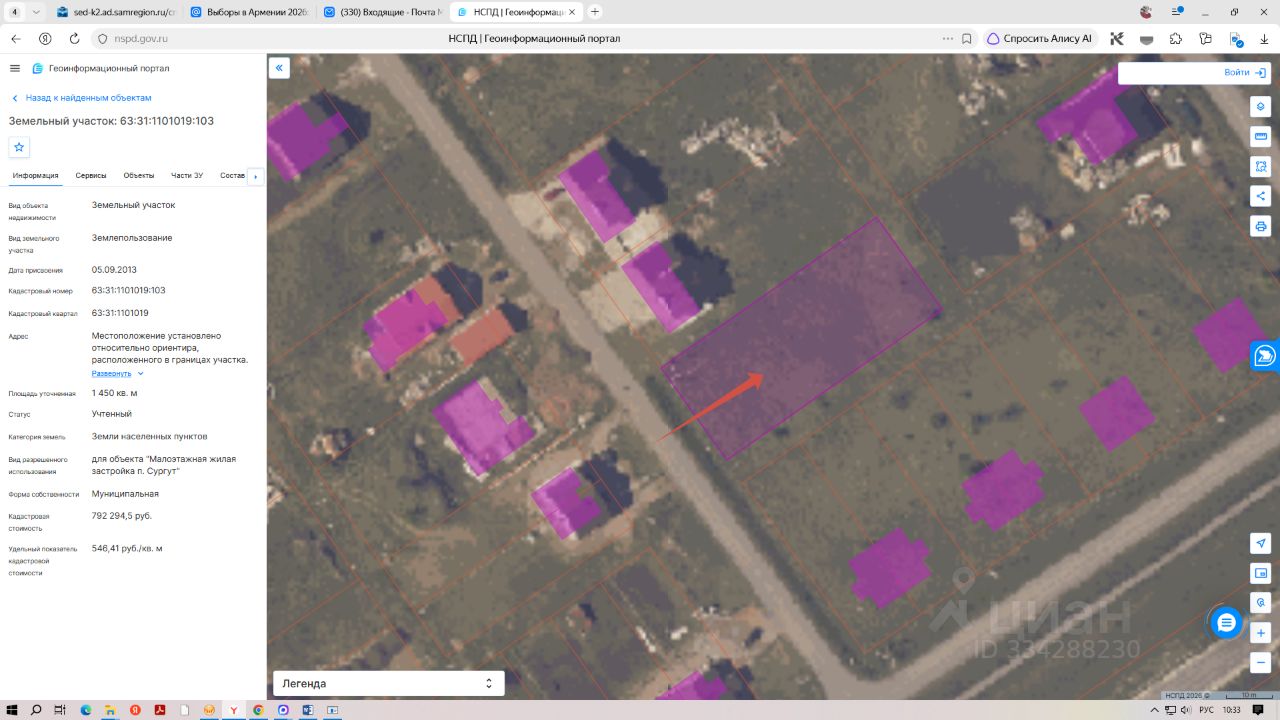Activate the area selection tool icon
This screenshot has width=1280, height=720.
1260,166
